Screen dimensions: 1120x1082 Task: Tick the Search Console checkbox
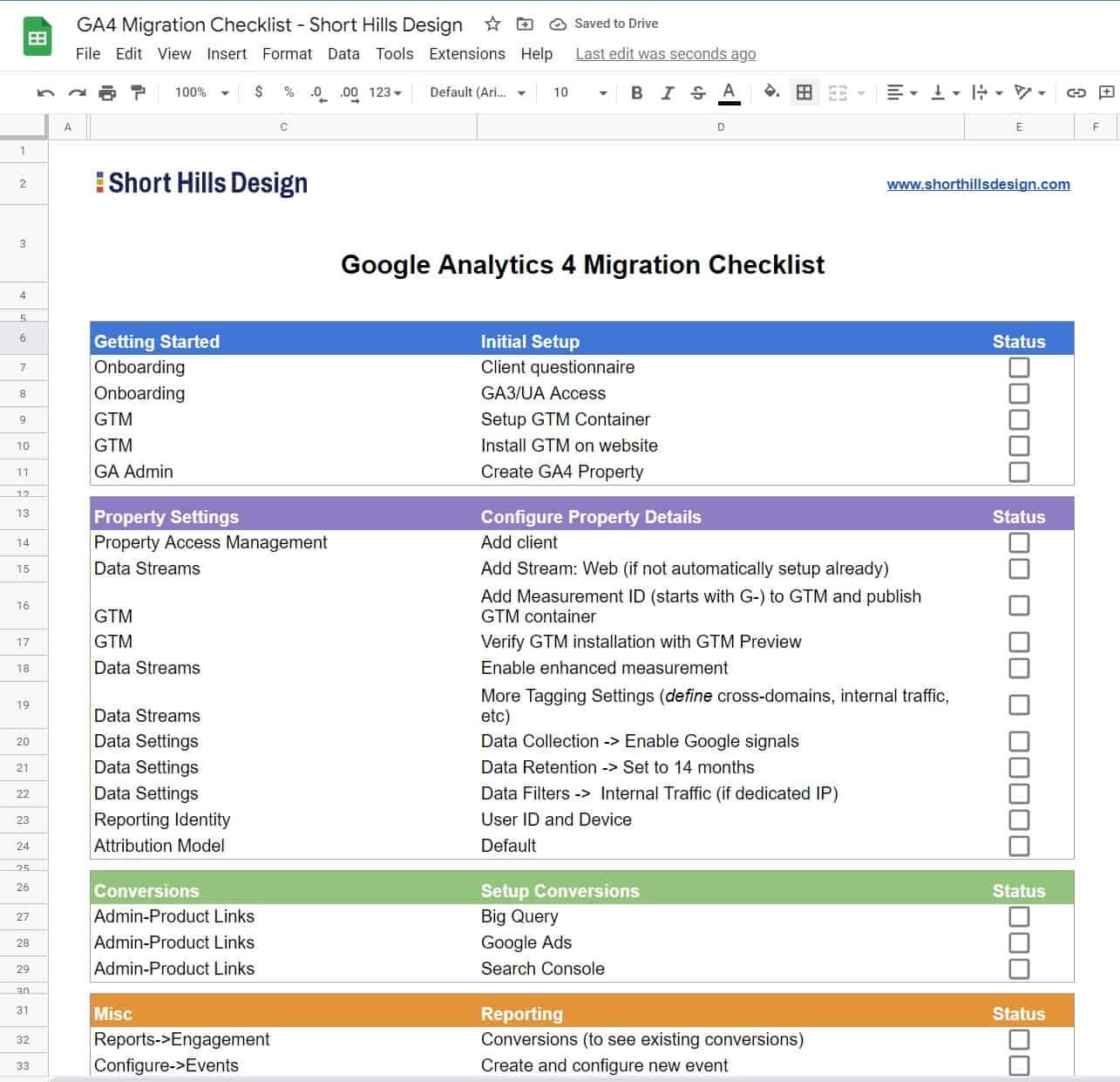pyautogui.click(x=1019, y=969)
